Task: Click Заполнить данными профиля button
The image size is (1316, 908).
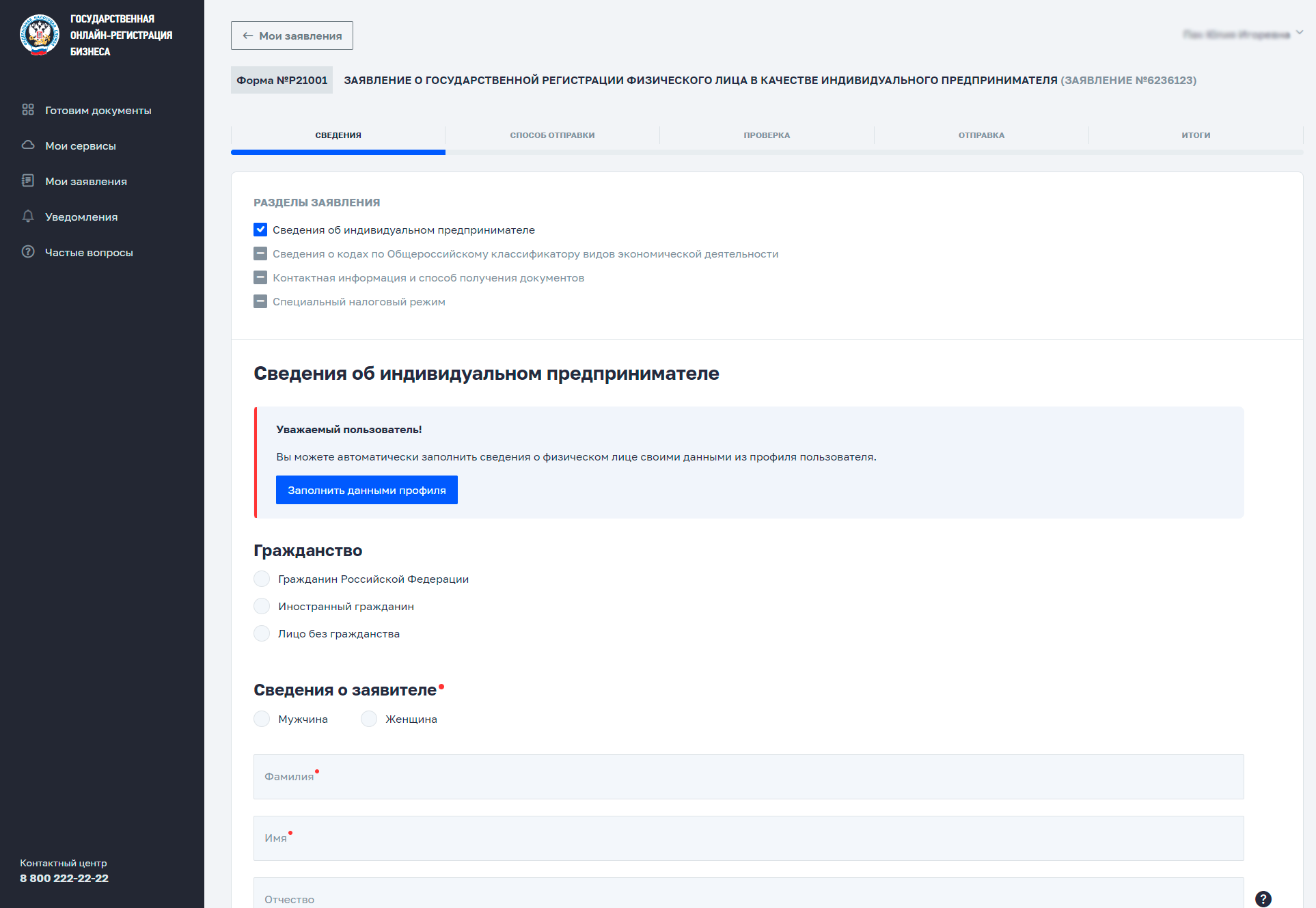Action: [367, 490]
